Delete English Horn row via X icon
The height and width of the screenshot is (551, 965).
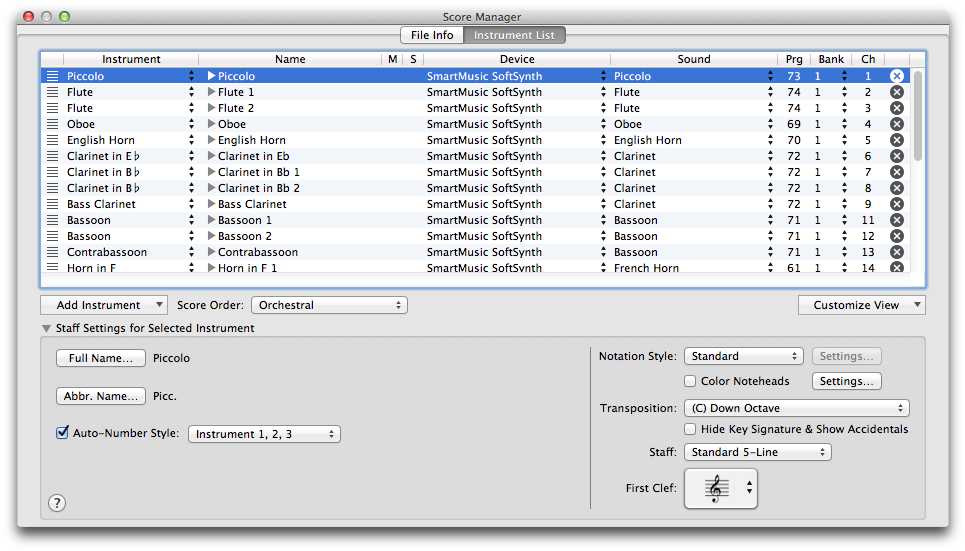(897, 140)
